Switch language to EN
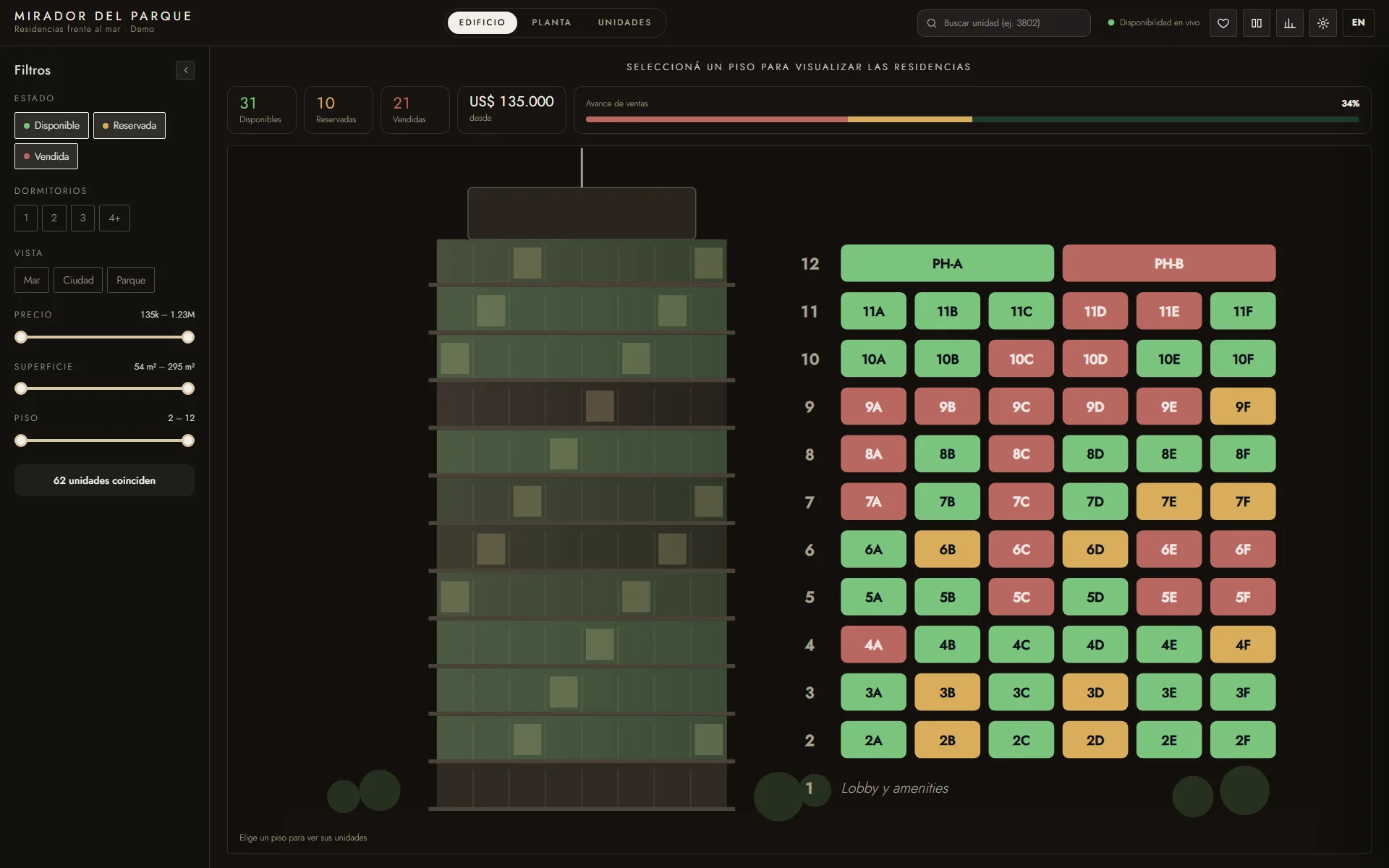This screenshot has width=1389, height=868. tap(1358, 23)
